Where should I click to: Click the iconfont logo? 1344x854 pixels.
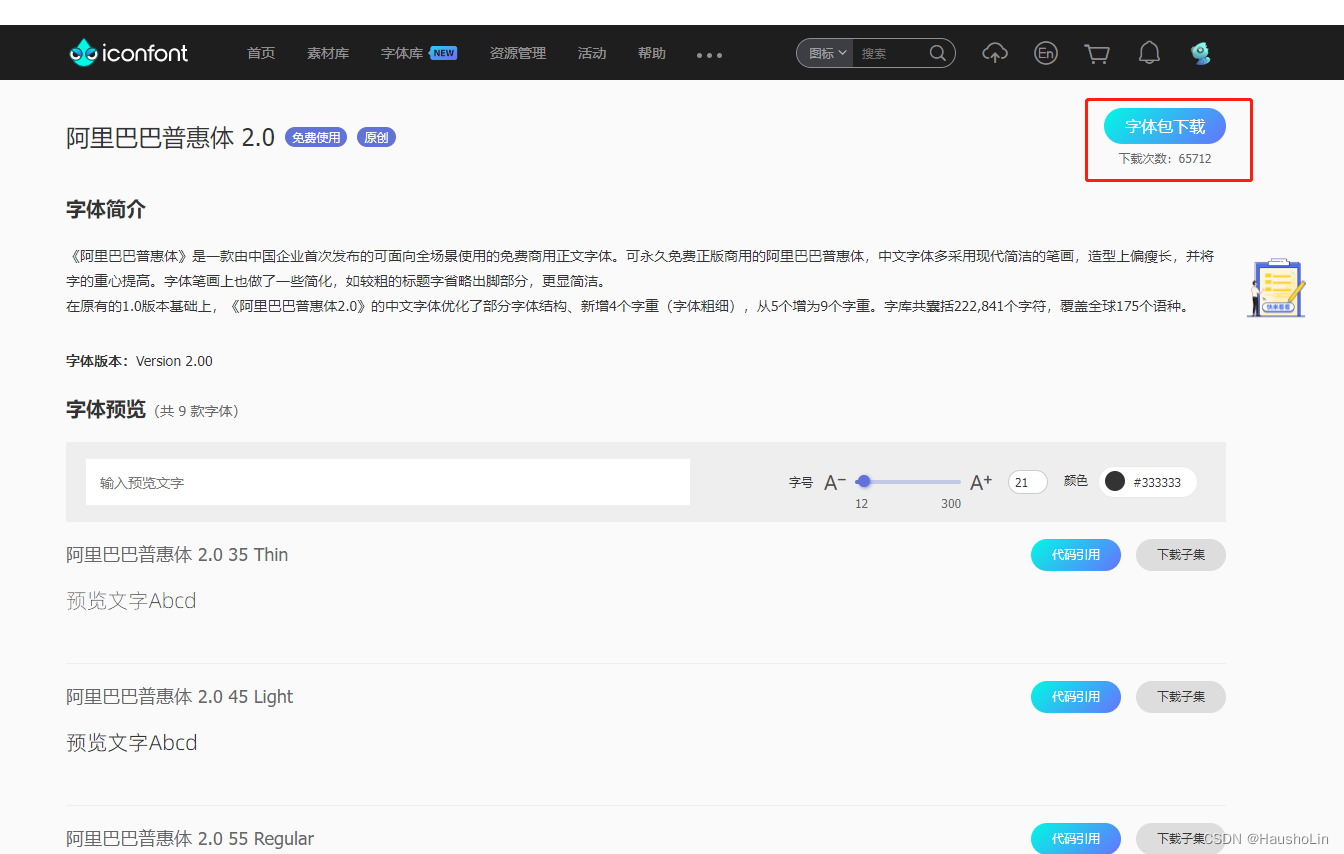tap(128, 53)
